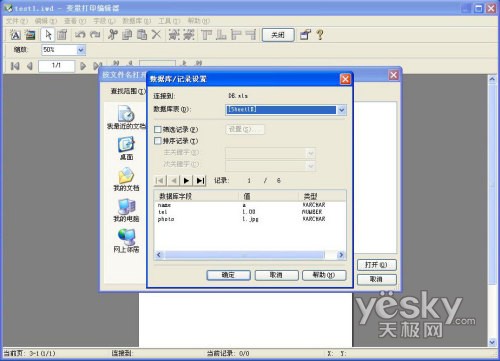The height and width of the screenshot is (361, 500).
Task: Close the 数据库/记录设置 dialog
Action: pyautogui.click(x=345, y=79)
